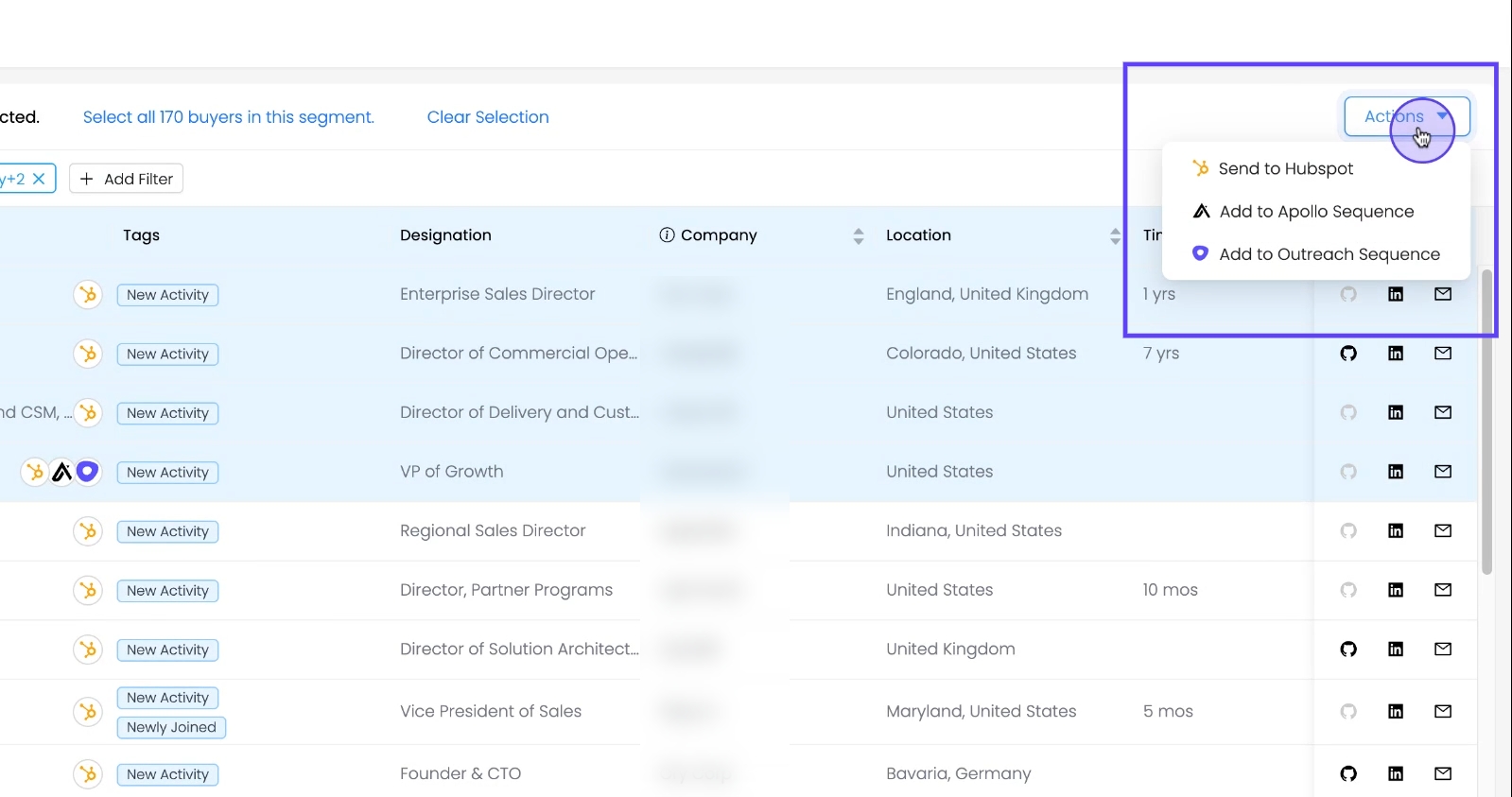Screen dimensions: 1512x797
Task: Open GitHub profile for Founder & CTO
Action: 1348,774
